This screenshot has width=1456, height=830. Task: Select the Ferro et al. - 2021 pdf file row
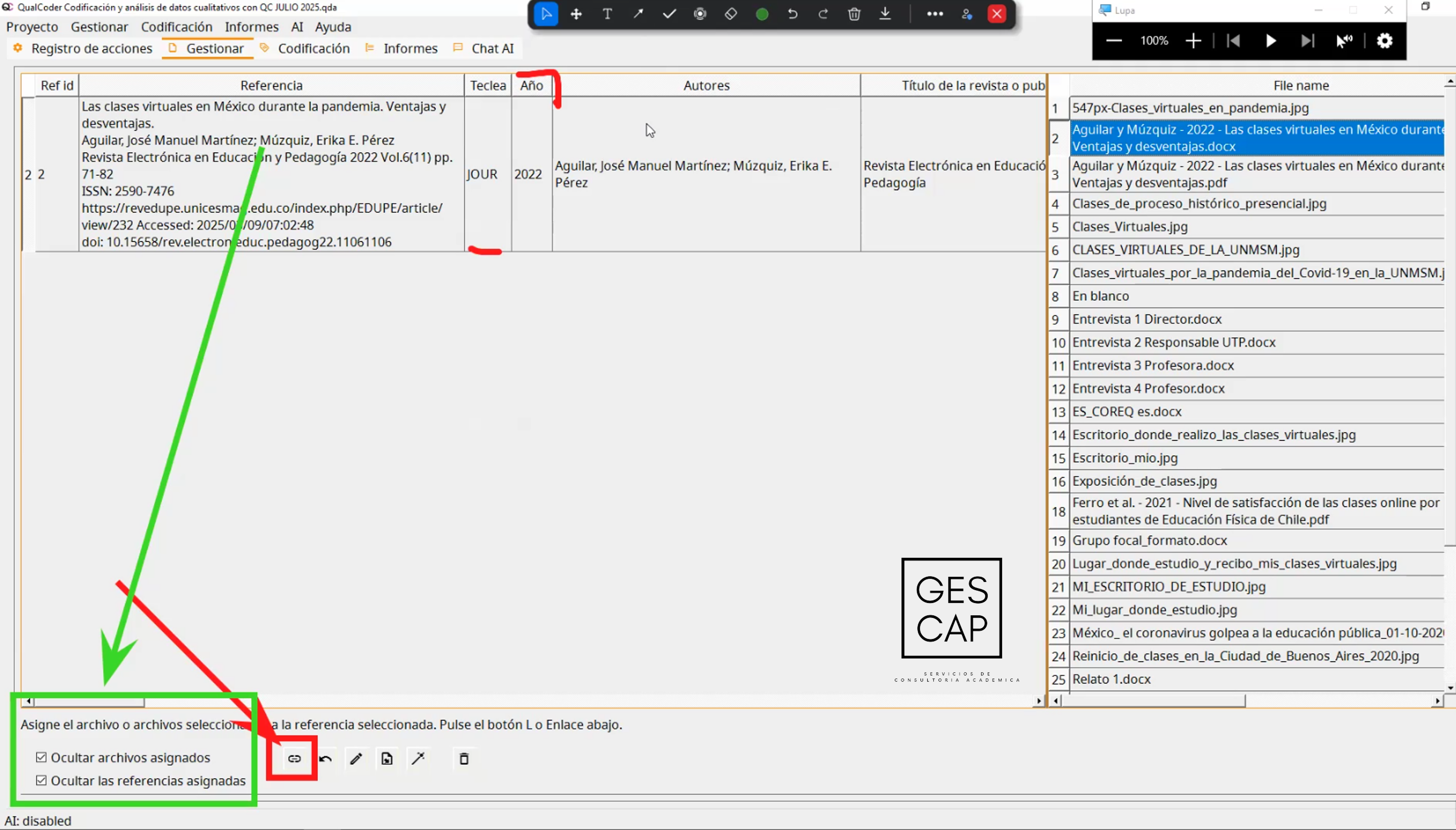pos(1256,511)
